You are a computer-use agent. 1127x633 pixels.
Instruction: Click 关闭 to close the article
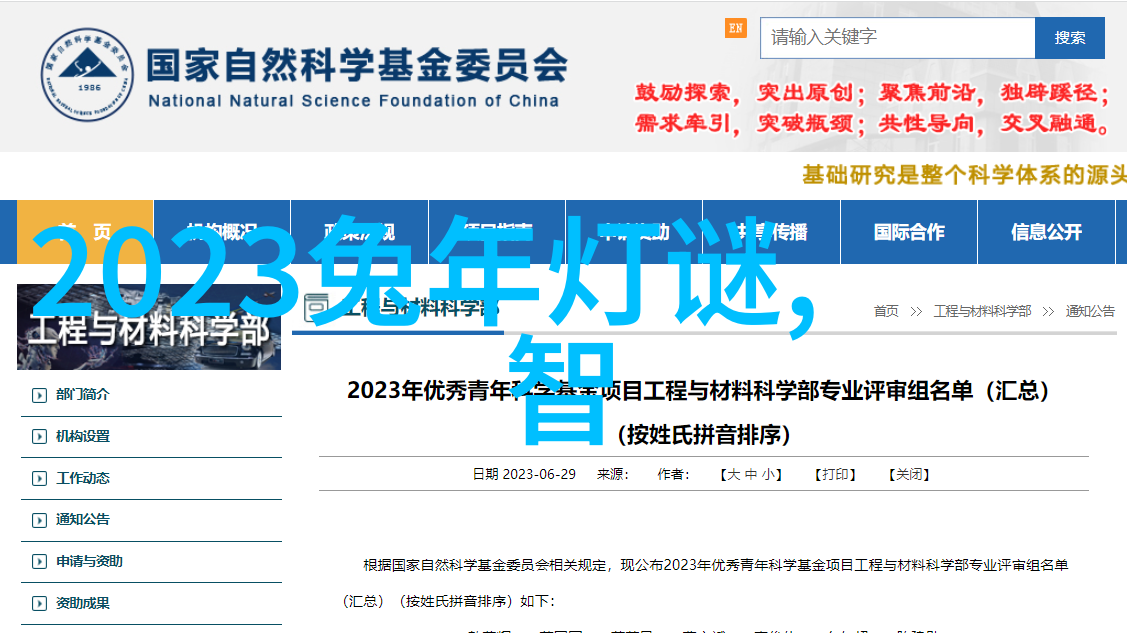909,474
